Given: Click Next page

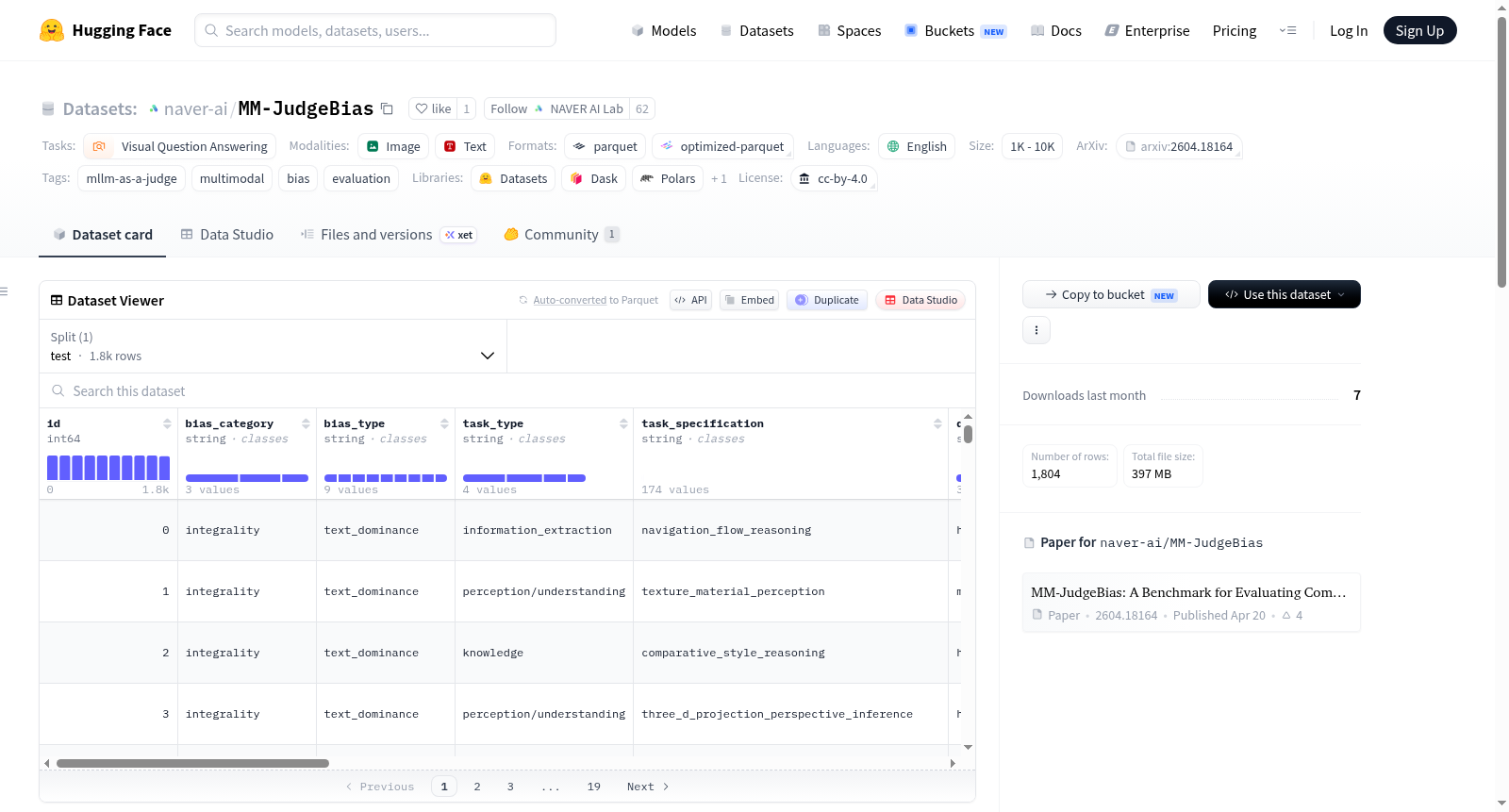Looking at the screenshot, I should coord(648,787).
